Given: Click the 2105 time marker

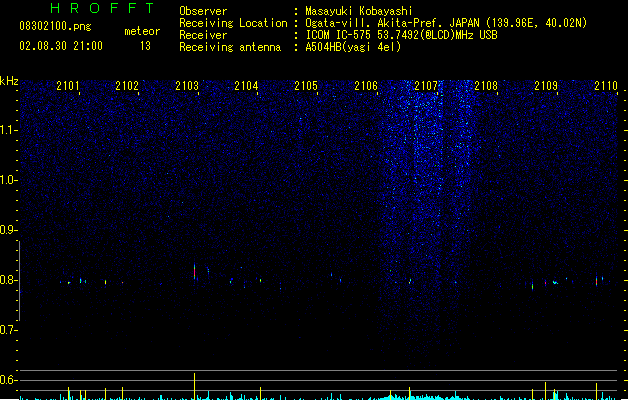Looking at the screenshot, I should coord(306,86).
